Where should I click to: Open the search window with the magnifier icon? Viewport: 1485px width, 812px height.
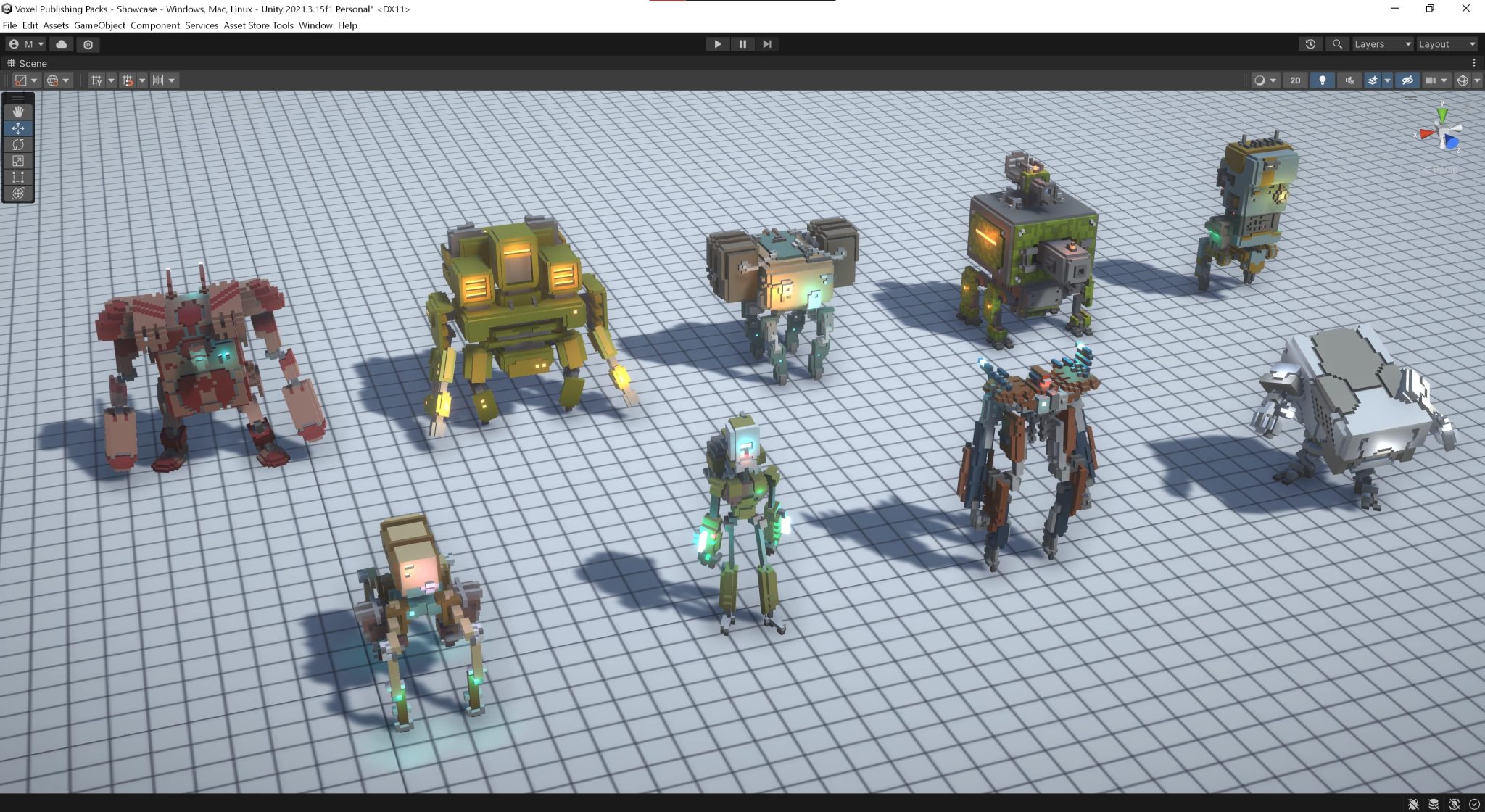[x=1338, y=44]
